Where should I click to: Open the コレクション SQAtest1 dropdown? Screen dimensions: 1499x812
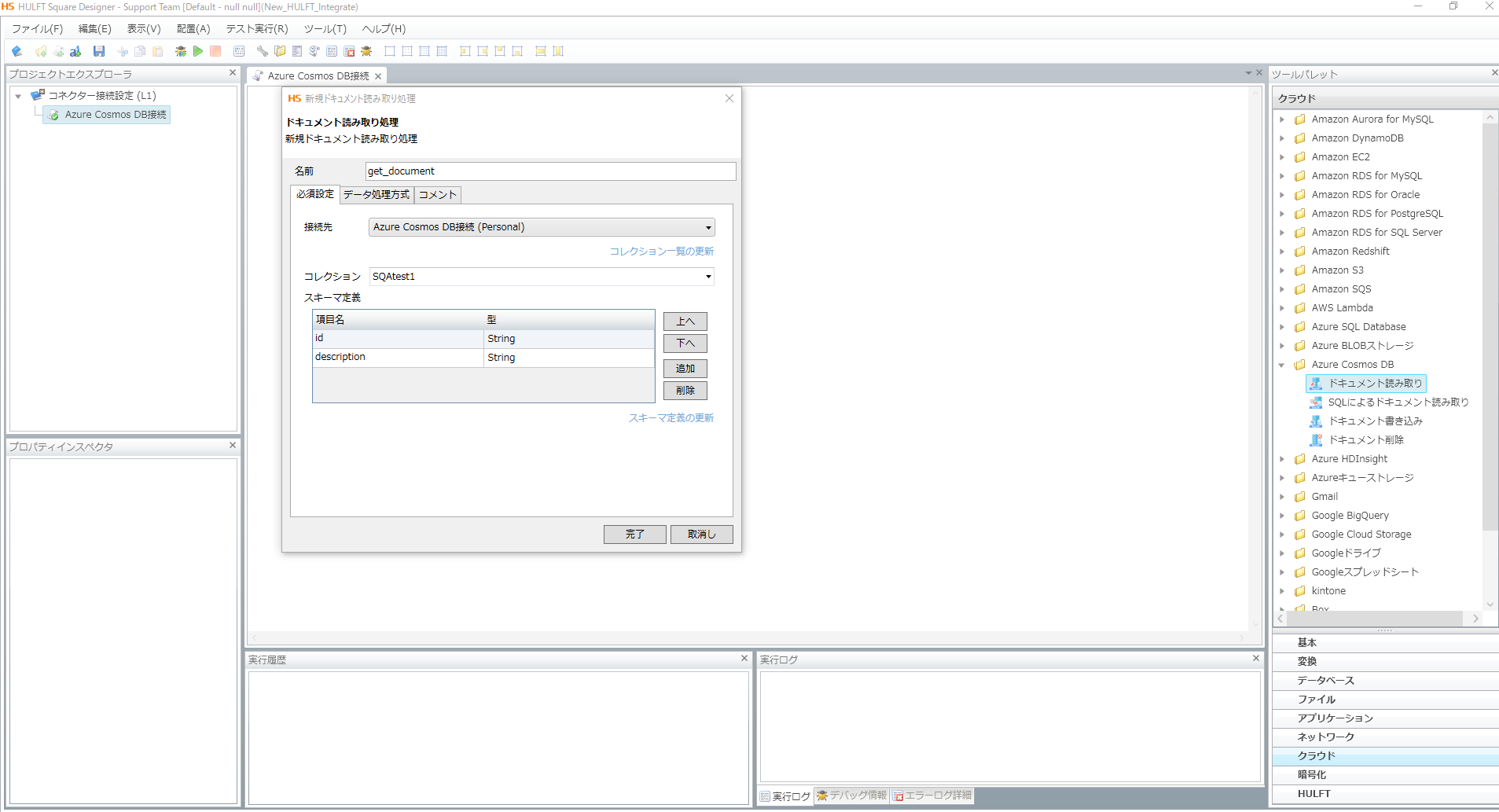(x=708, y=277)
